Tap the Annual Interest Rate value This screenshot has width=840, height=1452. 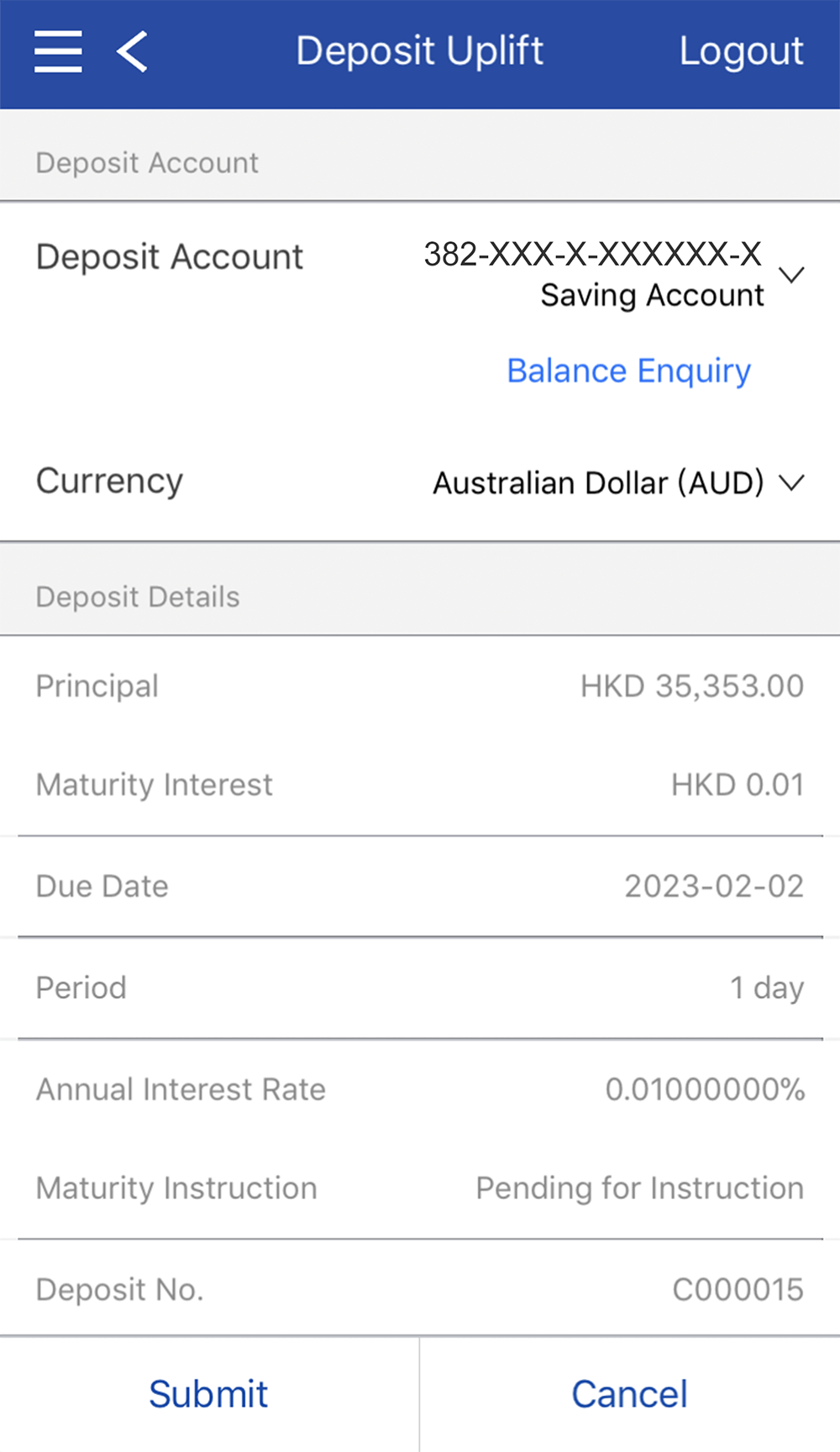coord(705,1089)
